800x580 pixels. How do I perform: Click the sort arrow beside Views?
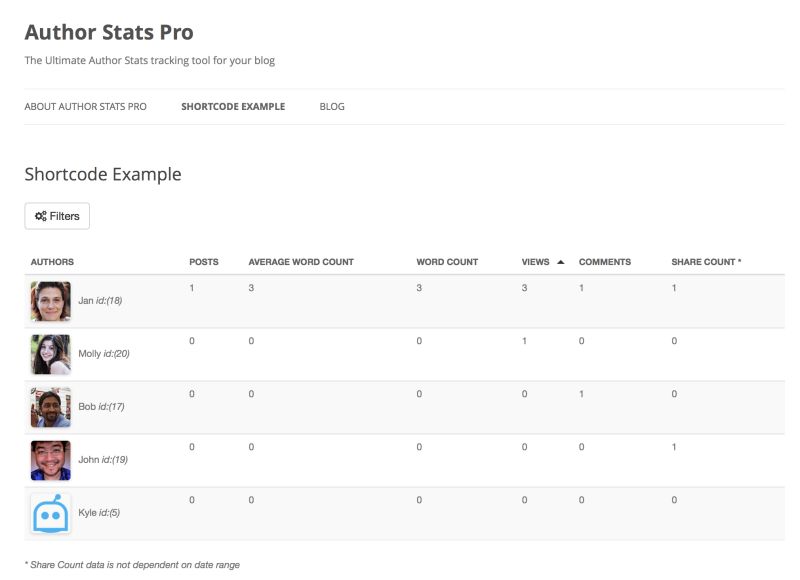click(x=561, y=262)
